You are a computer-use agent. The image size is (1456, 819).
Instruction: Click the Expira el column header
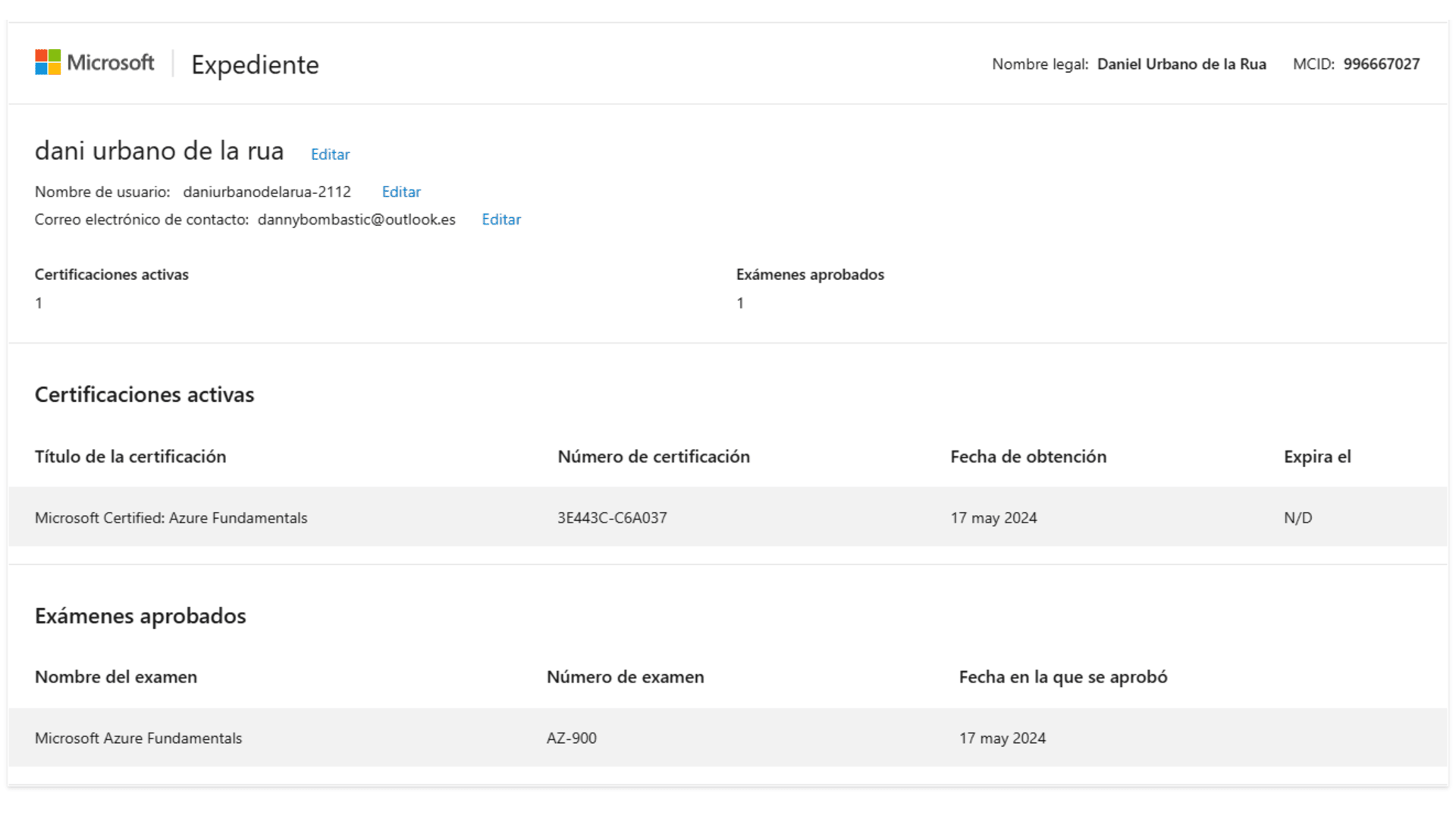pos(1317,457)
